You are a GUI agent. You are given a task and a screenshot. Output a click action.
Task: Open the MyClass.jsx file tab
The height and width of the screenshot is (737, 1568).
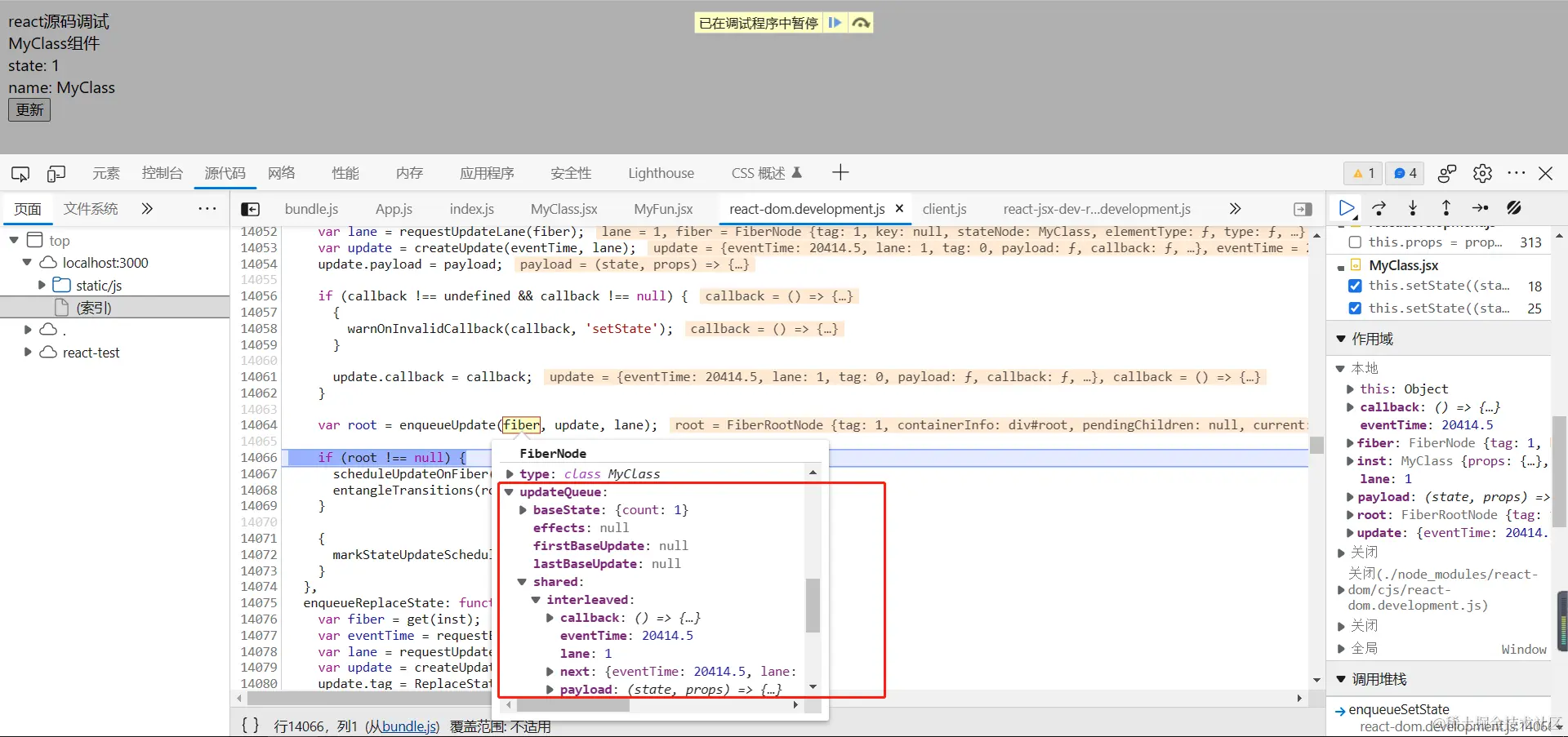pyautogui.click(x=563, y=209)
